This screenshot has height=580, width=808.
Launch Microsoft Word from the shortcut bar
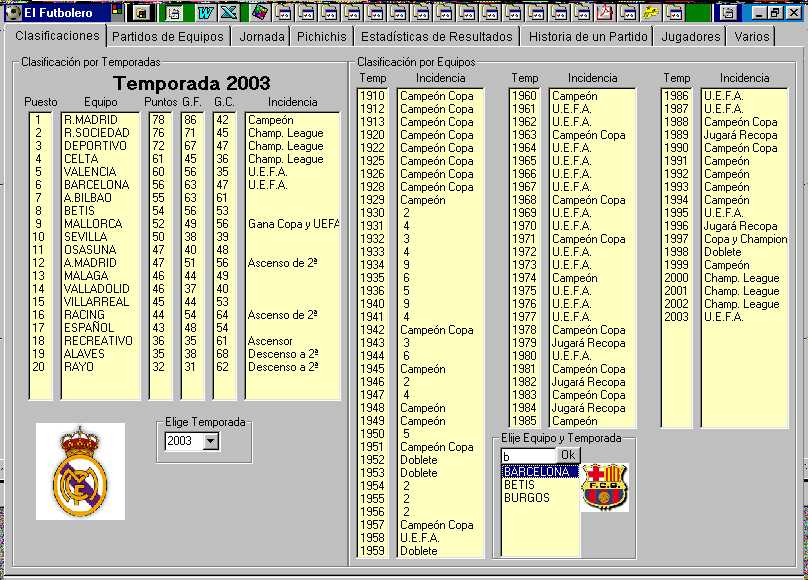click(206, 12)
